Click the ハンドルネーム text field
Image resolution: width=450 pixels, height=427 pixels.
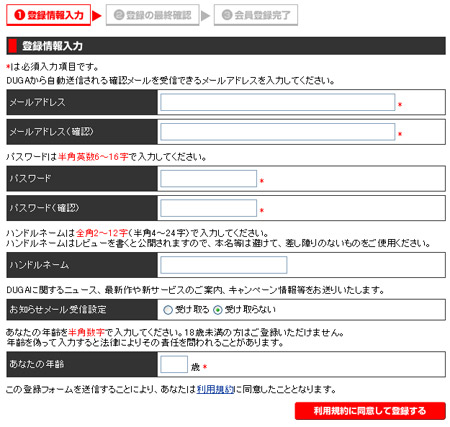(x=223, y=265)
